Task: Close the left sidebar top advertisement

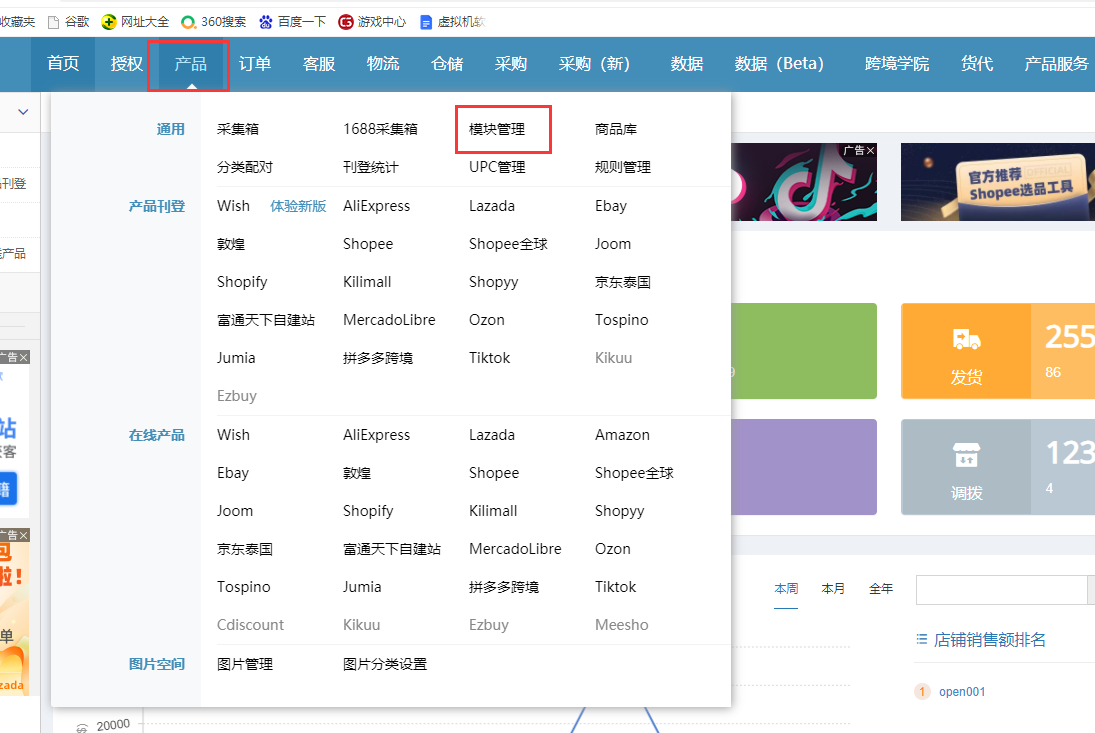Action: pyautogui.click(x=24, y=357)
